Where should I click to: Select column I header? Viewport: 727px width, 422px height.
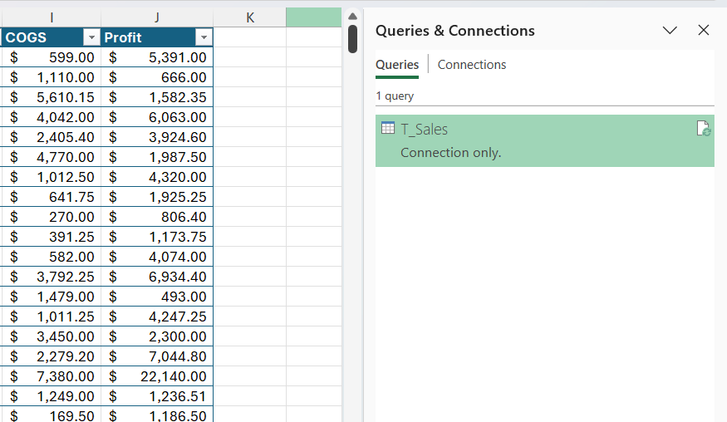point(51,18)
